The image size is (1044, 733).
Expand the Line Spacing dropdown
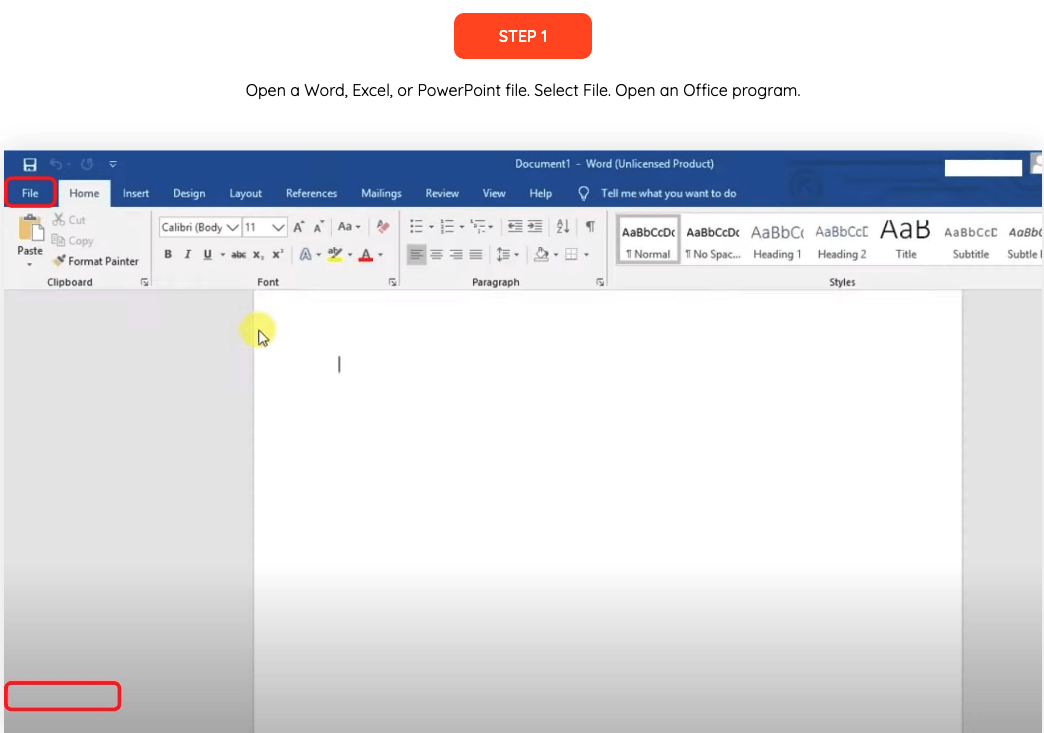point(507,255)
